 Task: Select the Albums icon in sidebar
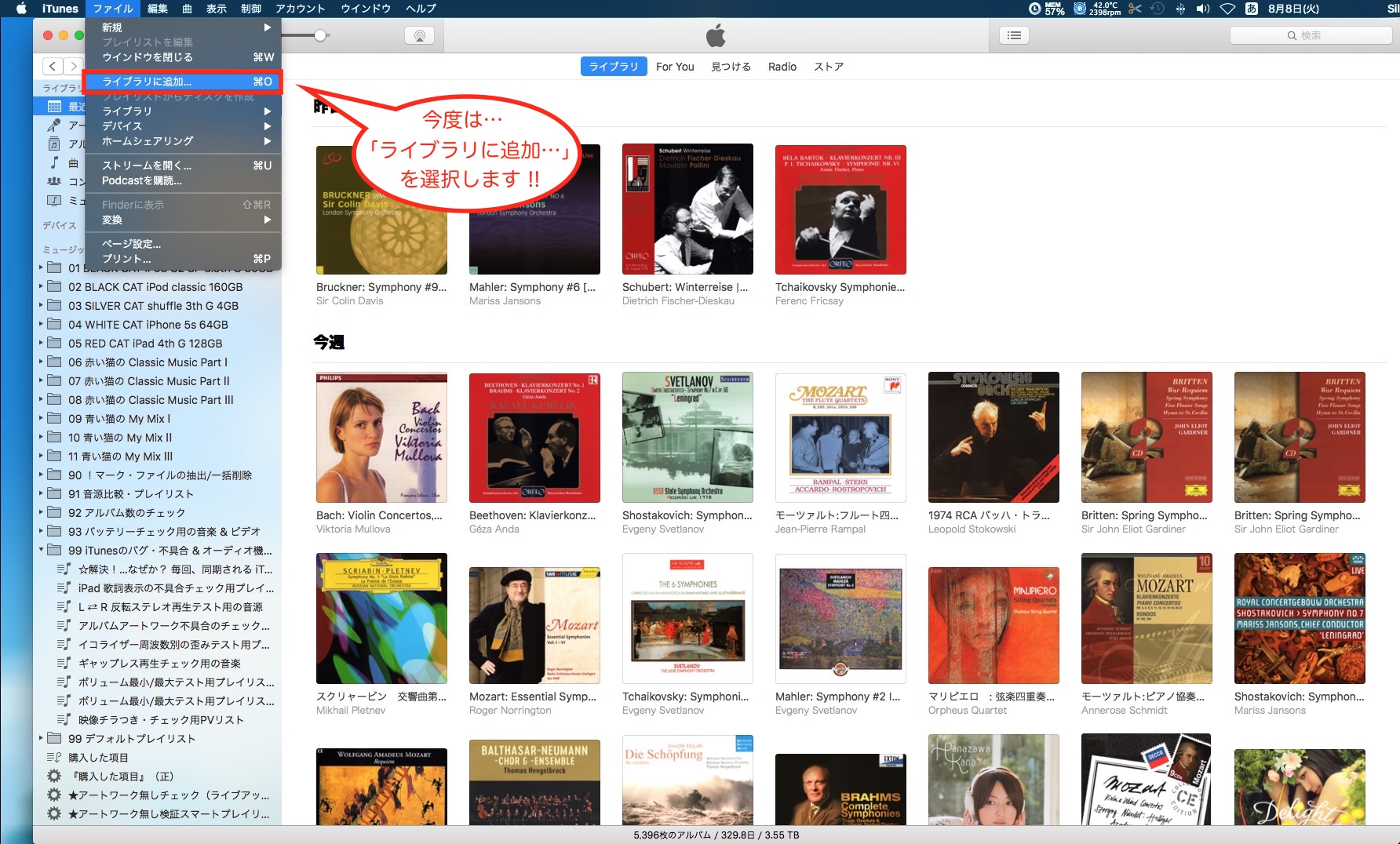point(54,144)
